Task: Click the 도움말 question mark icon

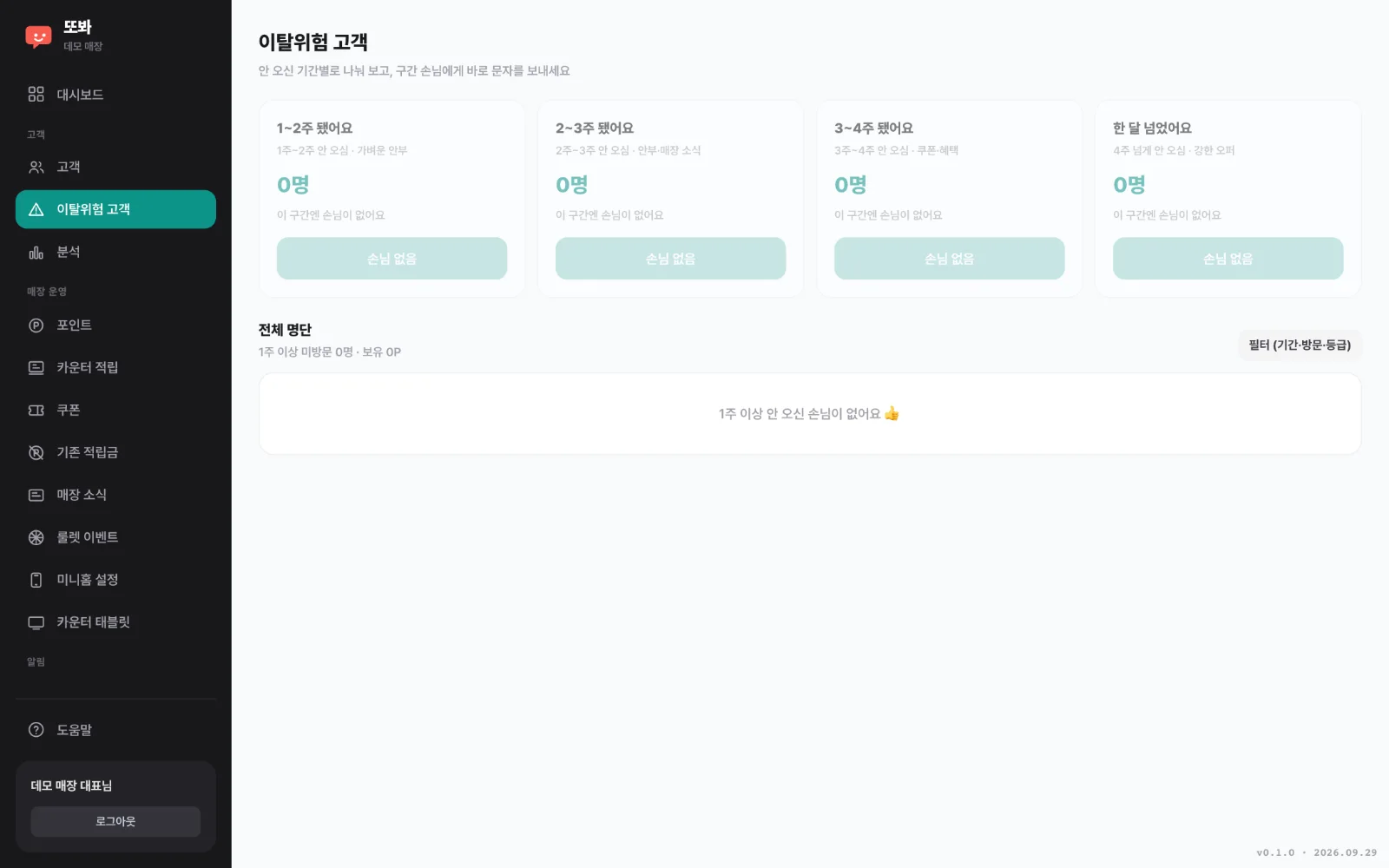Action: [36, 730]
